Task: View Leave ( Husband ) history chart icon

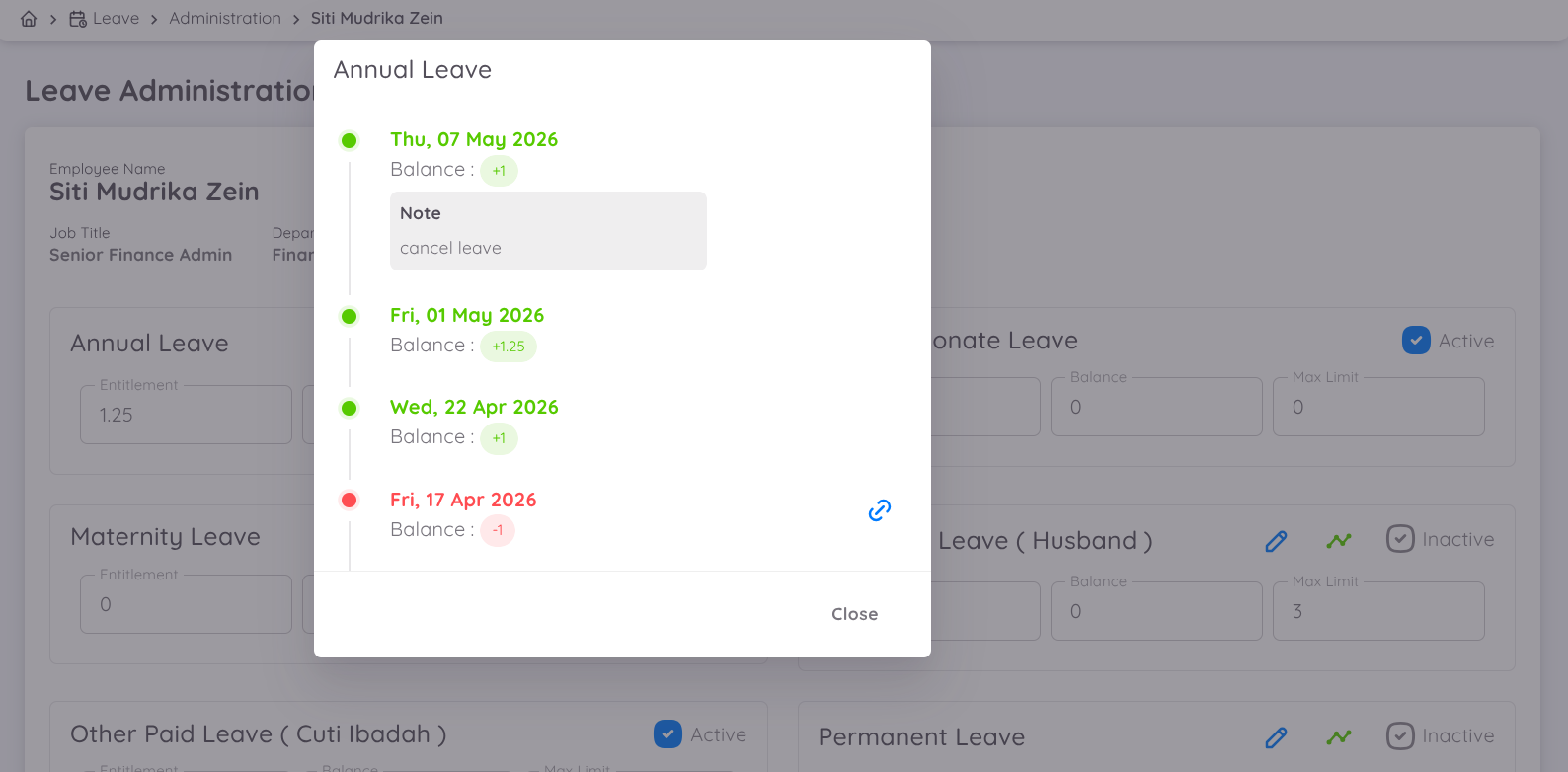Action: tap(1339, 541)
